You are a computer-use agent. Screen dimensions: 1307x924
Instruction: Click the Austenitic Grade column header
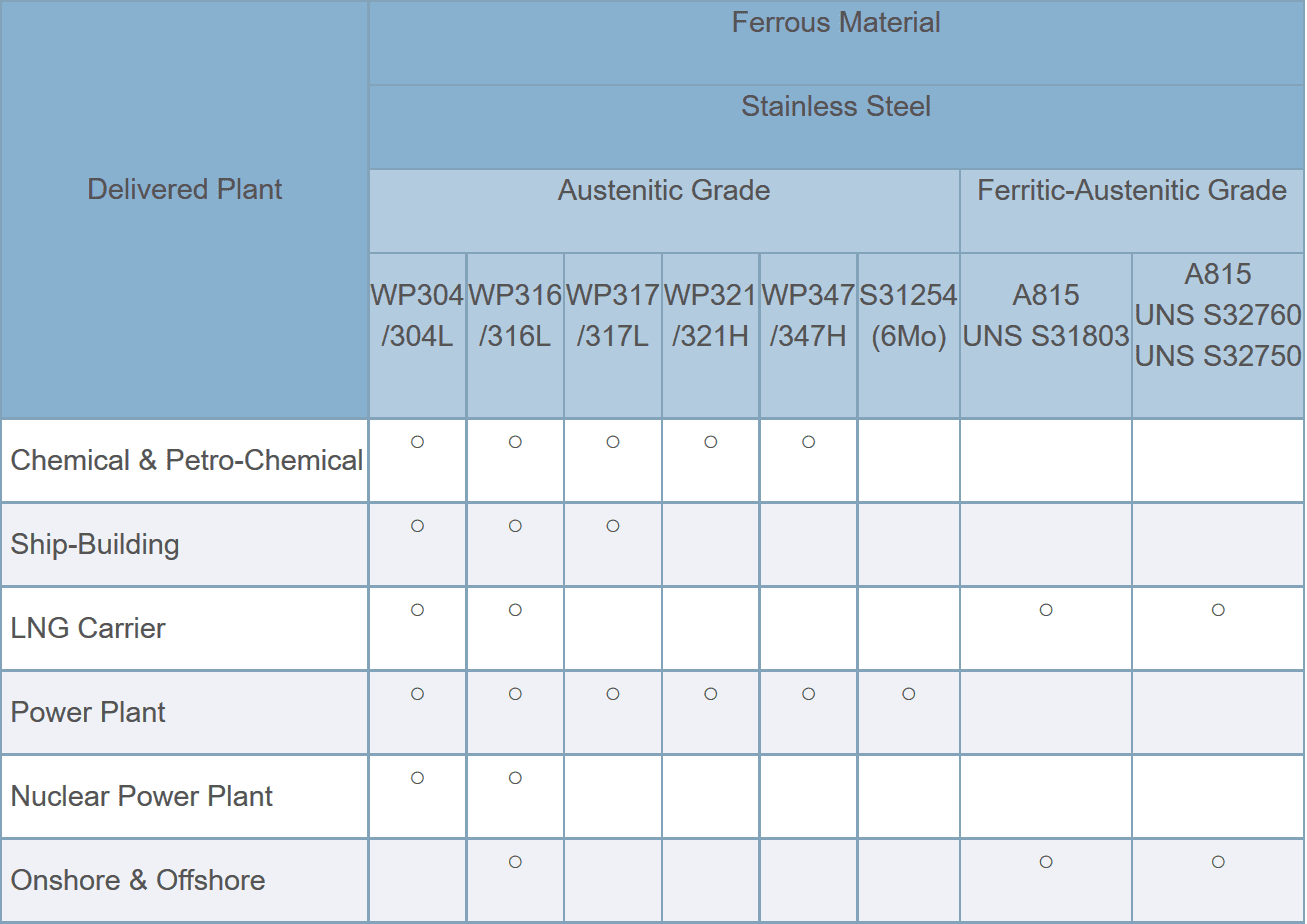pyautogui.click(x=664, y=190)
